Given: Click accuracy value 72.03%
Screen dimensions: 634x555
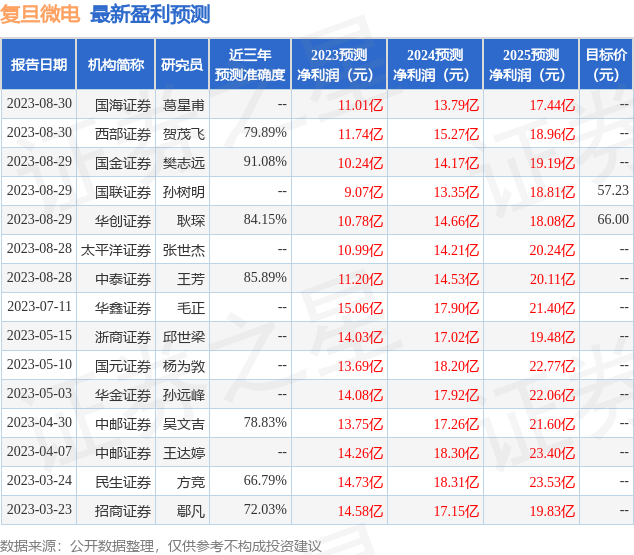Looking at the screenshot, I should click(265, 509).
